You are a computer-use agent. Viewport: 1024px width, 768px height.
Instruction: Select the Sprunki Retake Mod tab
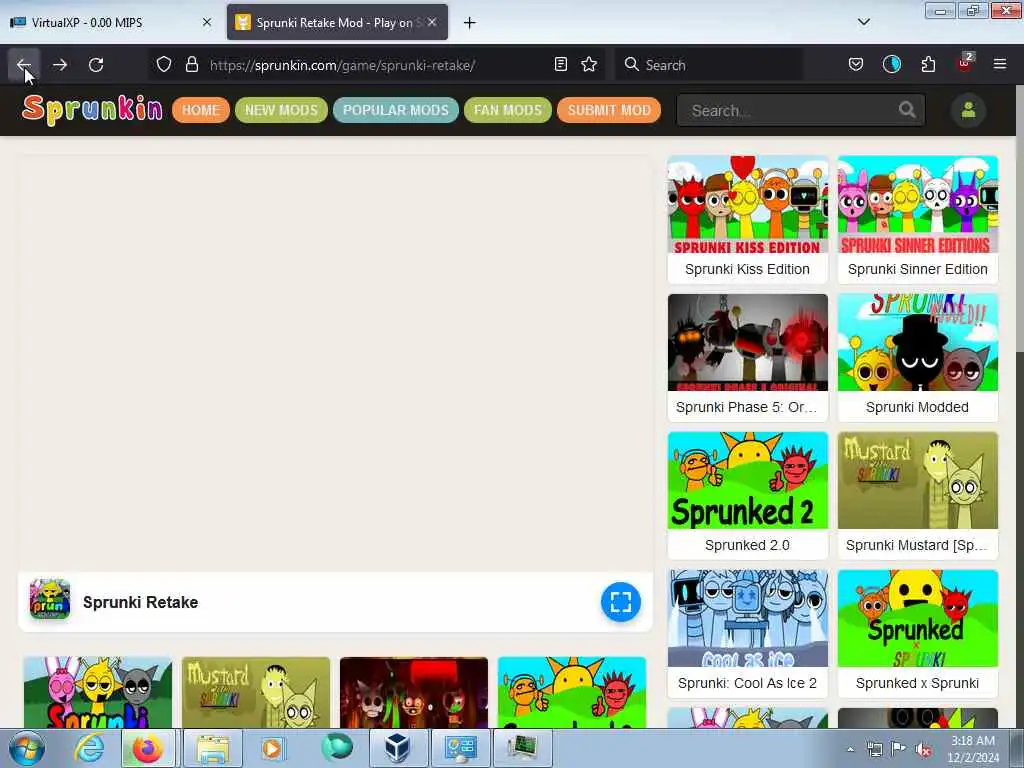point(337,23)
